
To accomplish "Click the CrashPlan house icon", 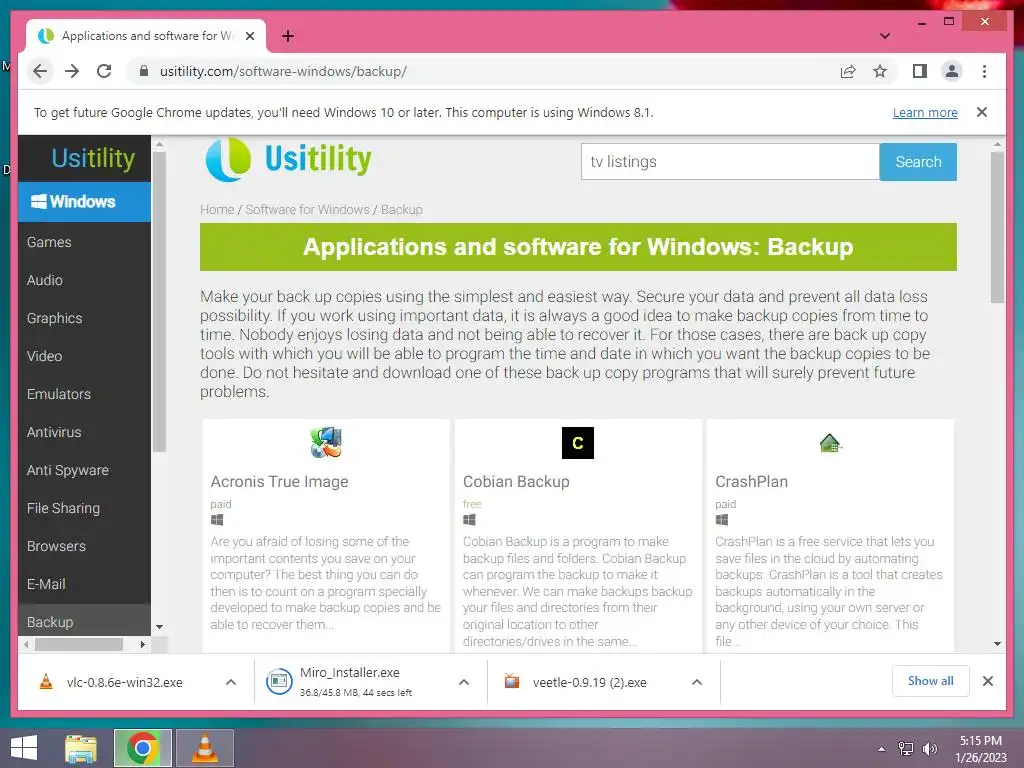I will click(x=829, y=443).
